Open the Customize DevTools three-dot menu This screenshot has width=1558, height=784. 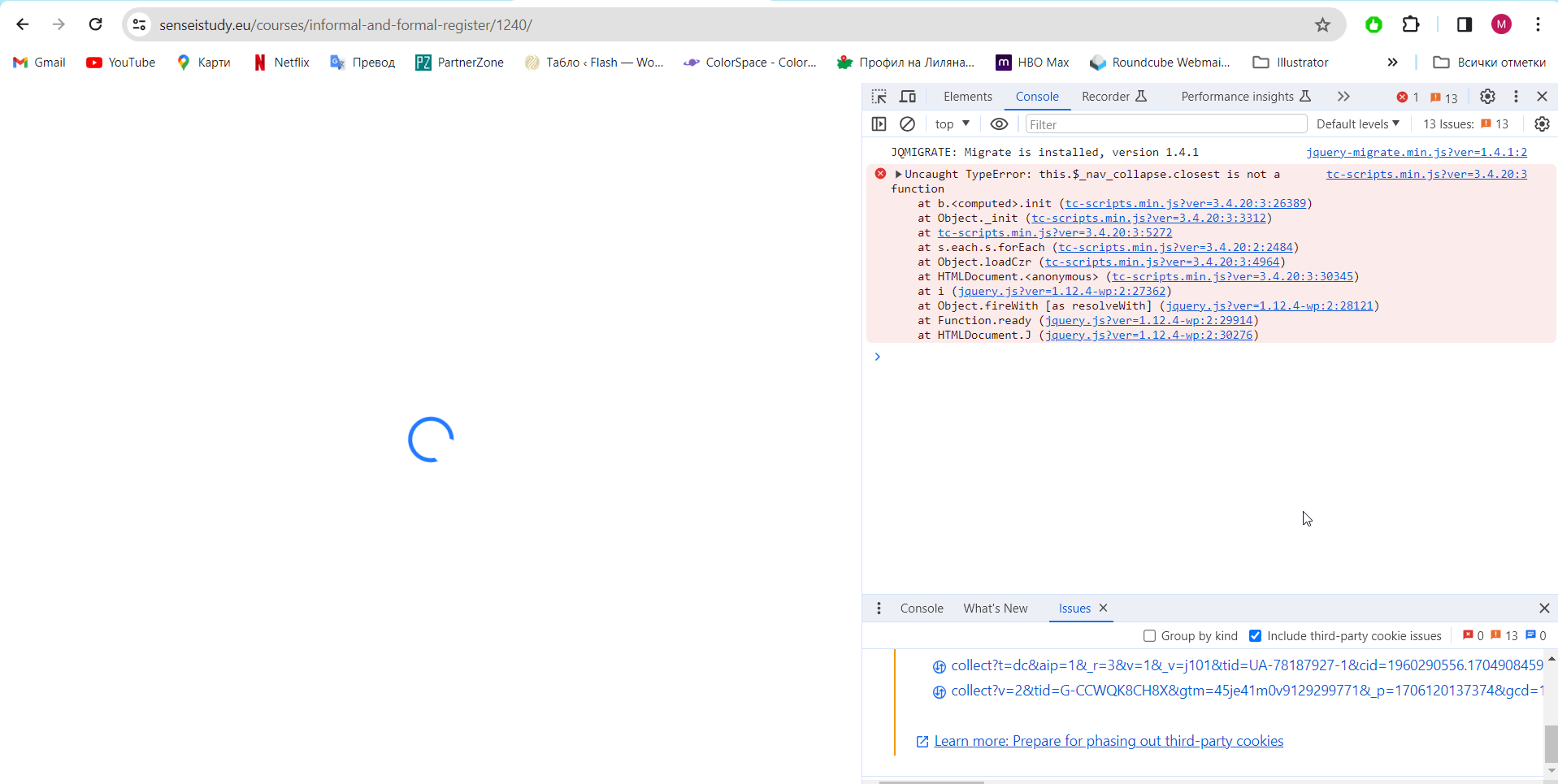(x=1516, y=97)
